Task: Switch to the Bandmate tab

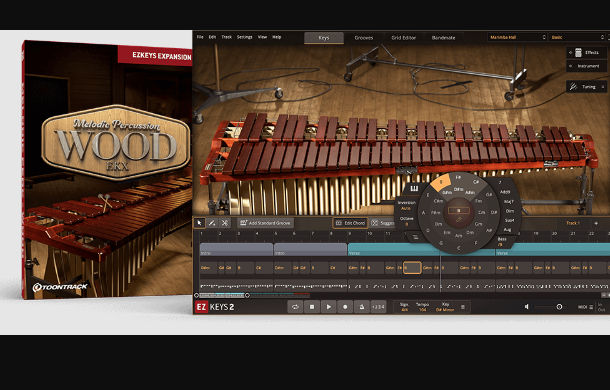Action: [443, 38]
